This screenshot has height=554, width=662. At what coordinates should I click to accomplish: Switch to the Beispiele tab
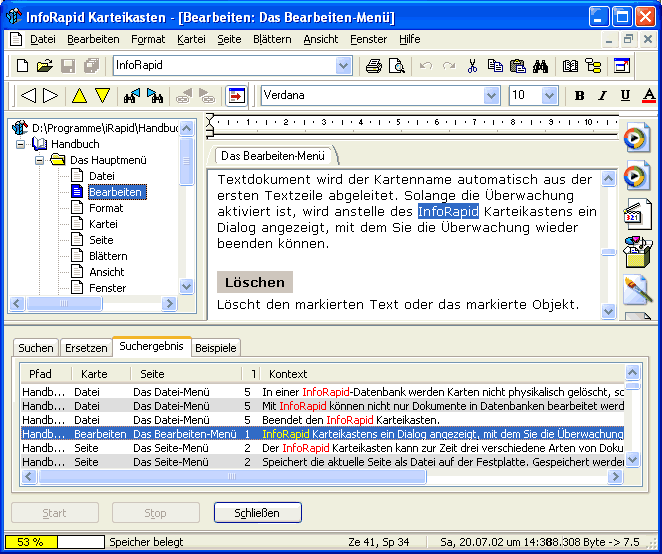(x=216, y=348)
